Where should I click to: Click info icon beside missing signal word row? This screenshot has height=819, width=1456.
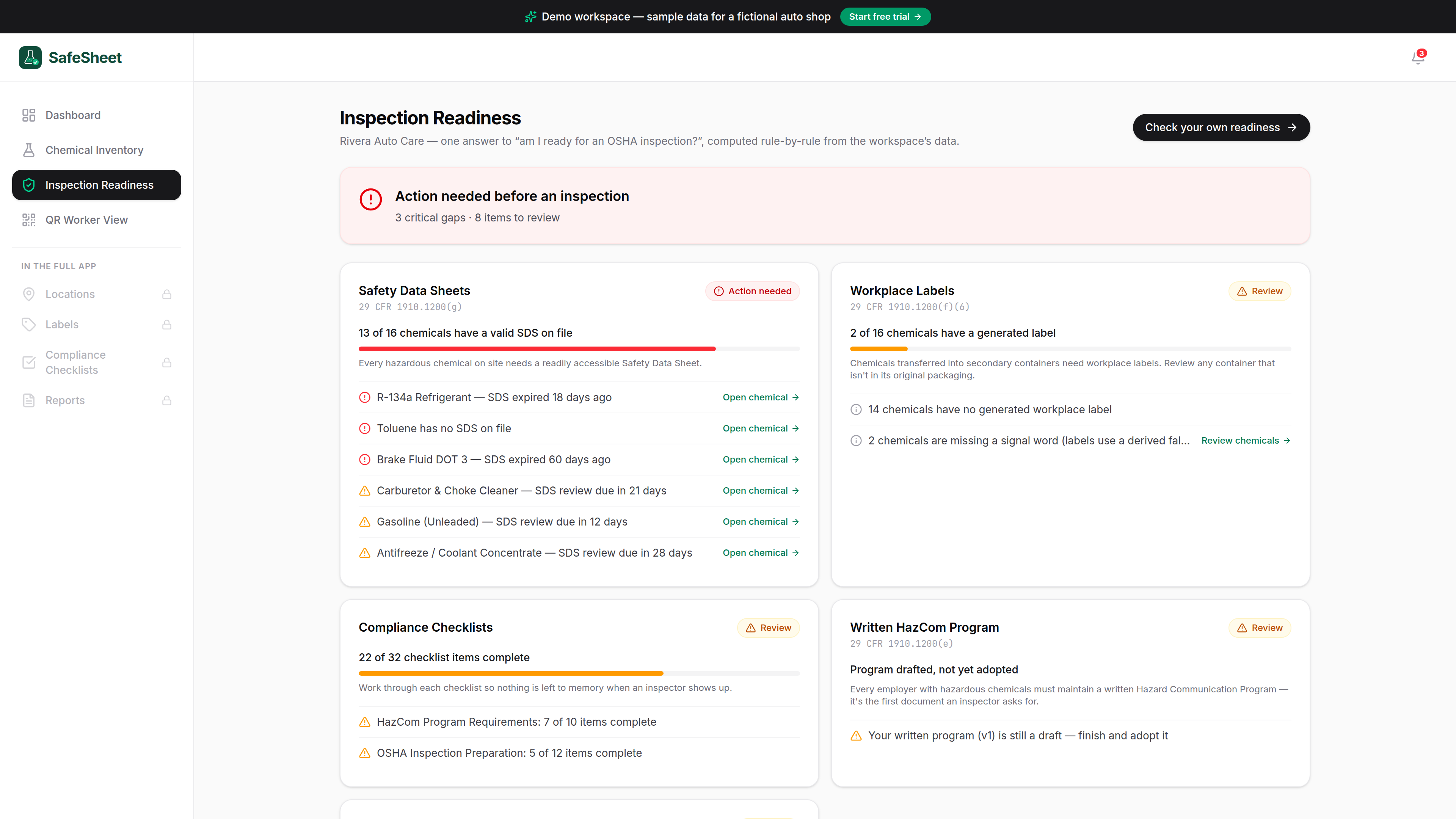click(x=856, y=441)
